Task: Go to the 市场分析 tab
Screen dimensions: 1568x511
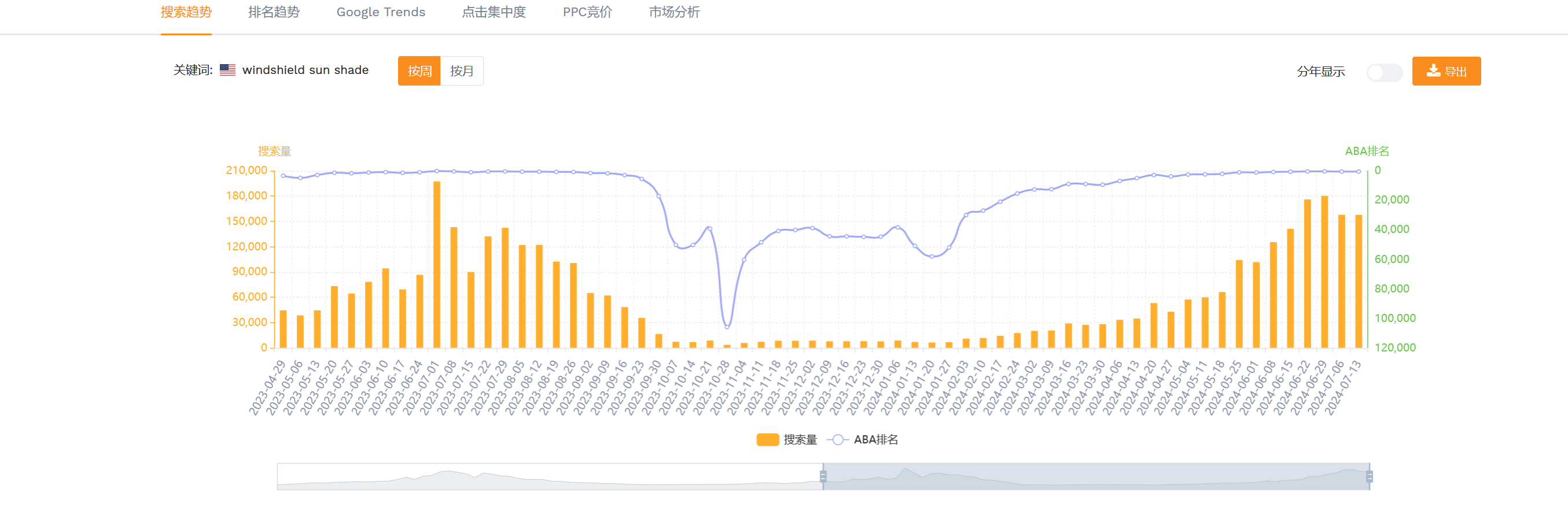Action: tap(674, 12)
